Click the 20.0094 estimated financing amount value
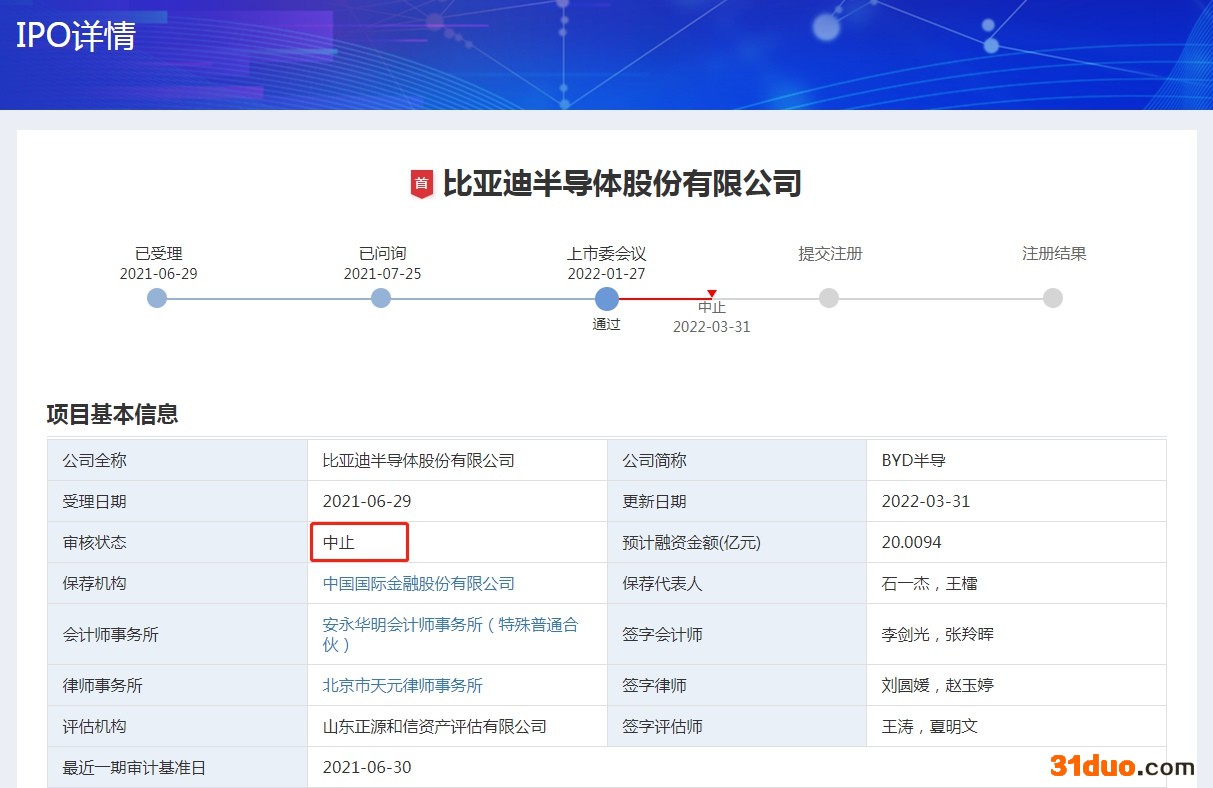Screen dimensions: 1213x788 911,542
